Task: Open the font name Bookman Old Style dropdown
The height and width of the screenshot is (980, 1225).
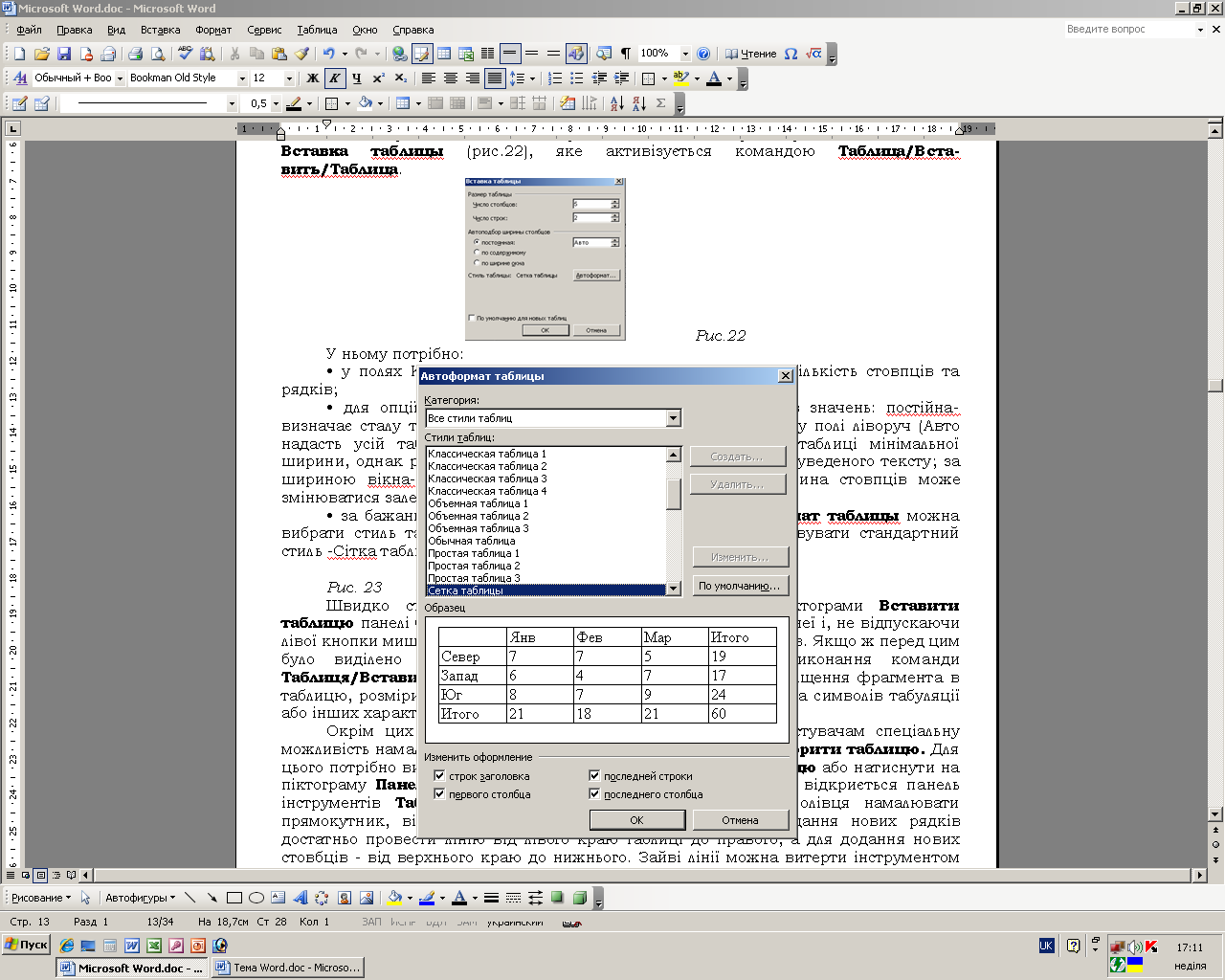Action: coord(243,78)
